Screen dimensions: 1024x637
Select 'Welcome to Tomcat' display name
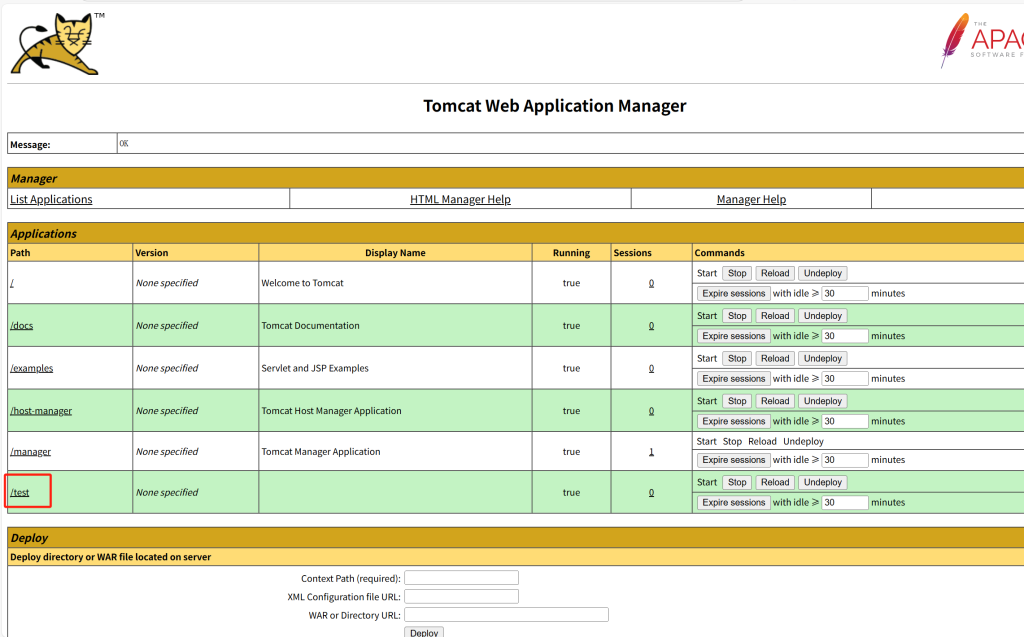point(302,283)
